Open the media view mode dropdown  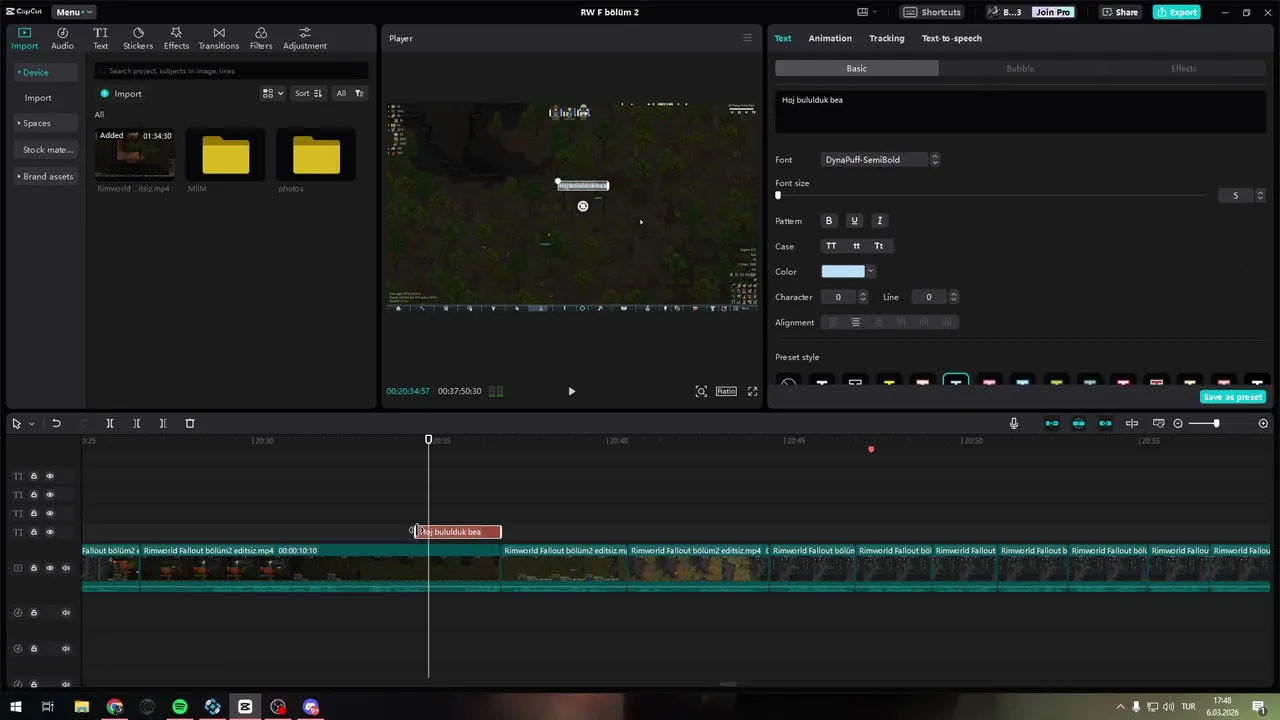272,93
